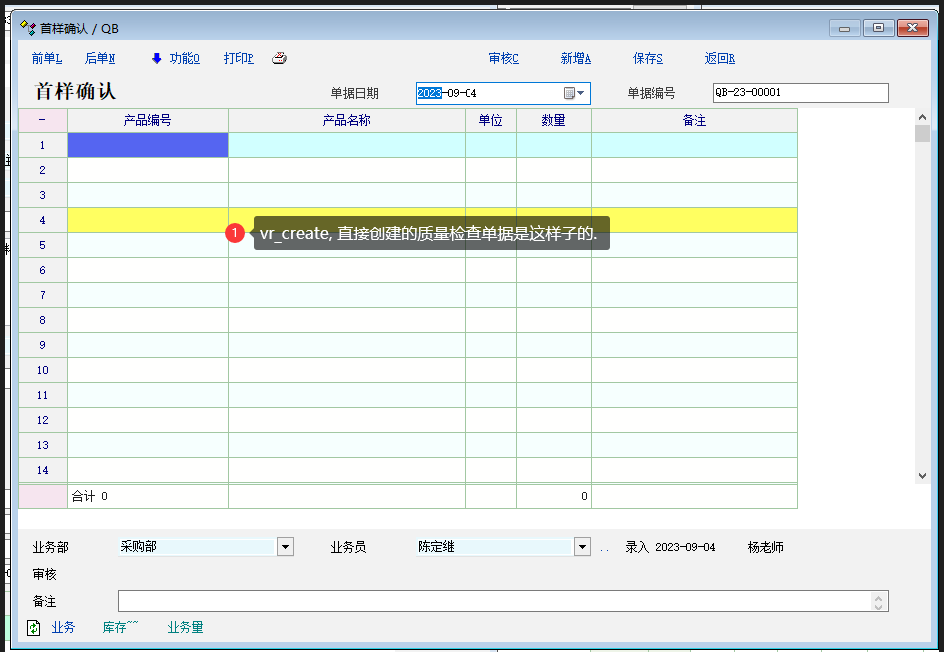Screen dimensions: 944x652
Task: Click the green refresh icon beside 业务
Action: [x=34, y=627]
